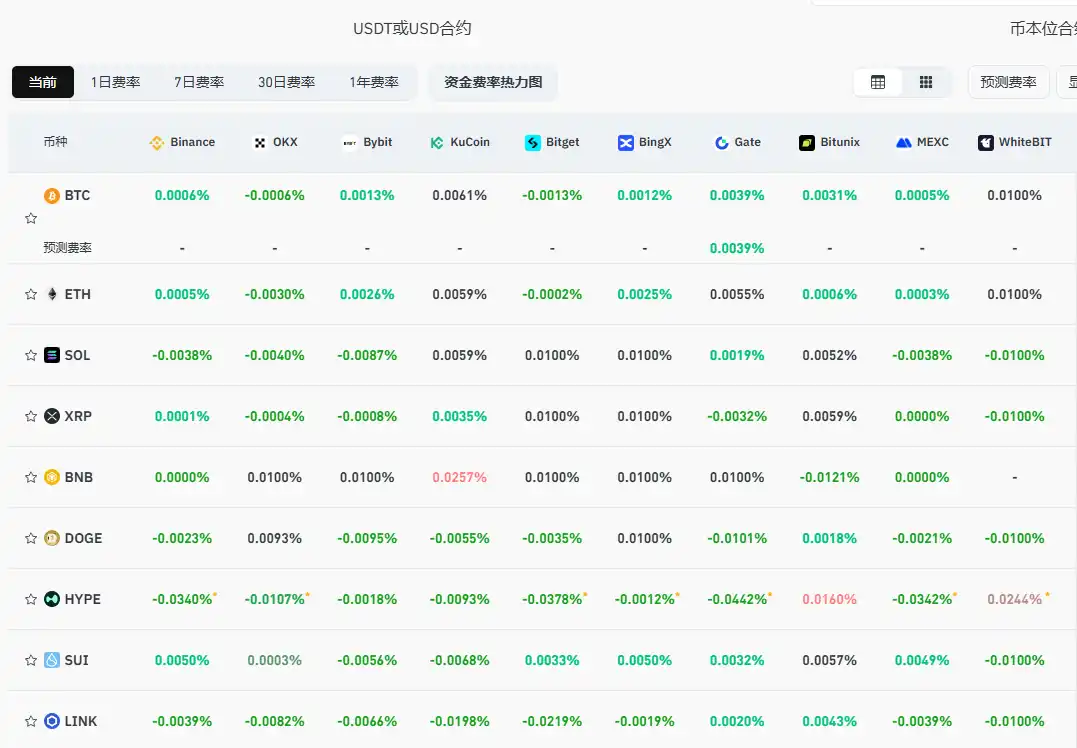Click ETH Gate rate 0.0055%
Screen dimensions: 1077x748
coord(737,294)
